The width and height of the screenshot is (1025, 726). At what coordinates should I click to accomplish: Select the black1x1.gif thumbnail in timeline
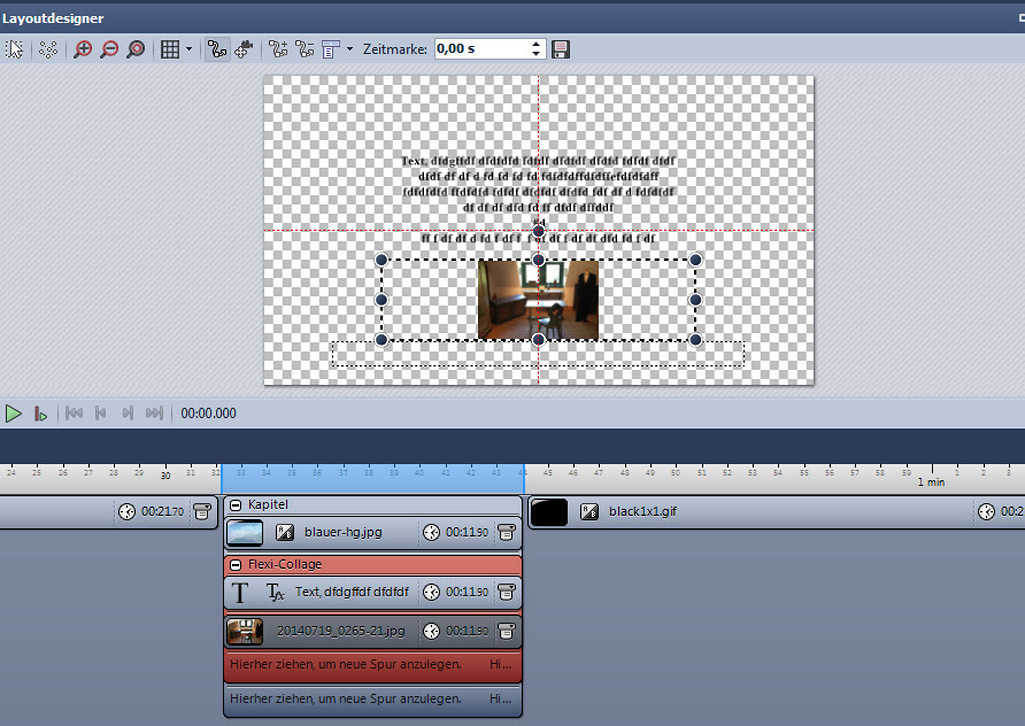[x=548, y=512]
